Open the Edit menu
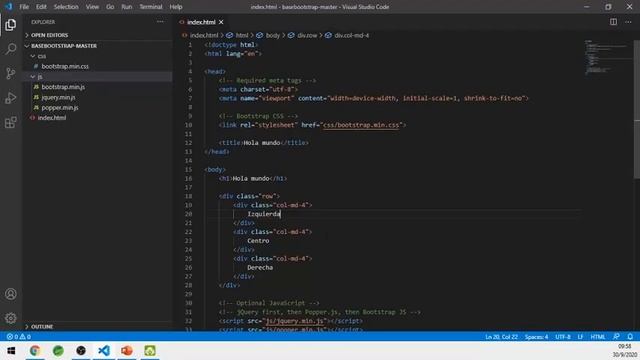The image size is (640, 360). pos(41,7)
